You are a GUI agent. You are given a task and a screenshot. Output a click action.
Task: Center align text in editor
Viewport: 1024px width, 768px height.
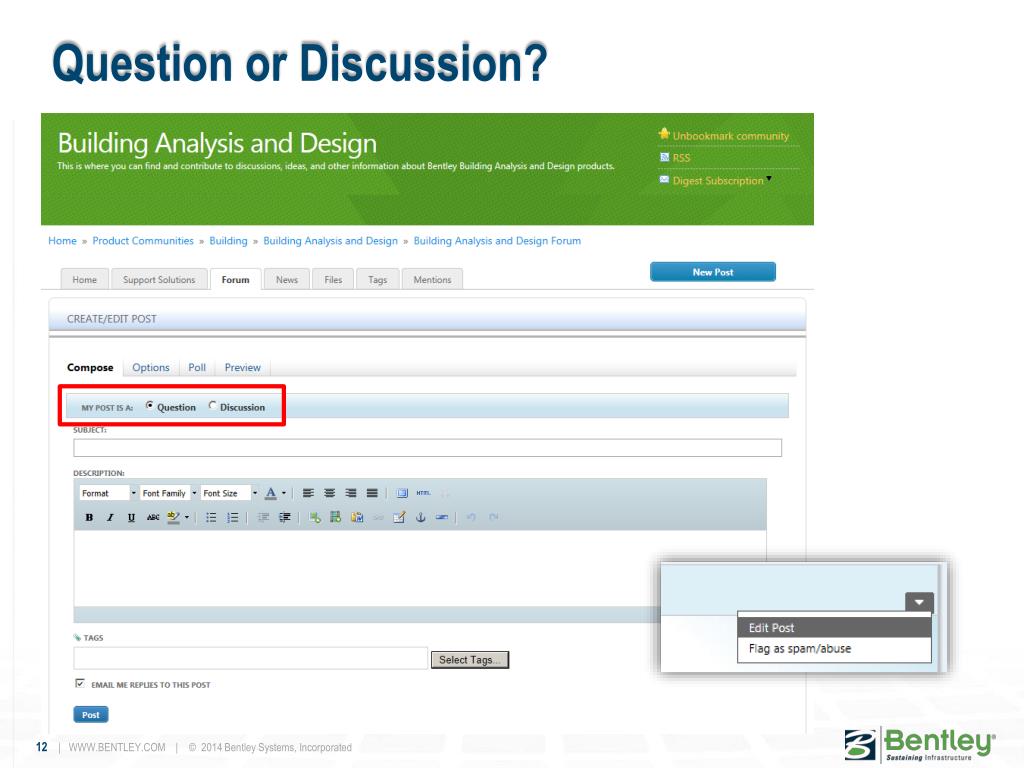(x=330, y=493)
